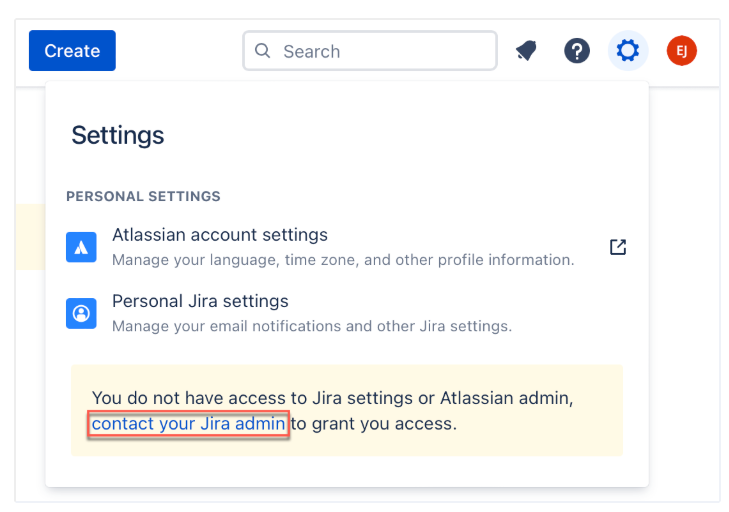The image size is (729, 512).
Task: Follow the contact your Jira admin link
Action: (x=188, y=424)
